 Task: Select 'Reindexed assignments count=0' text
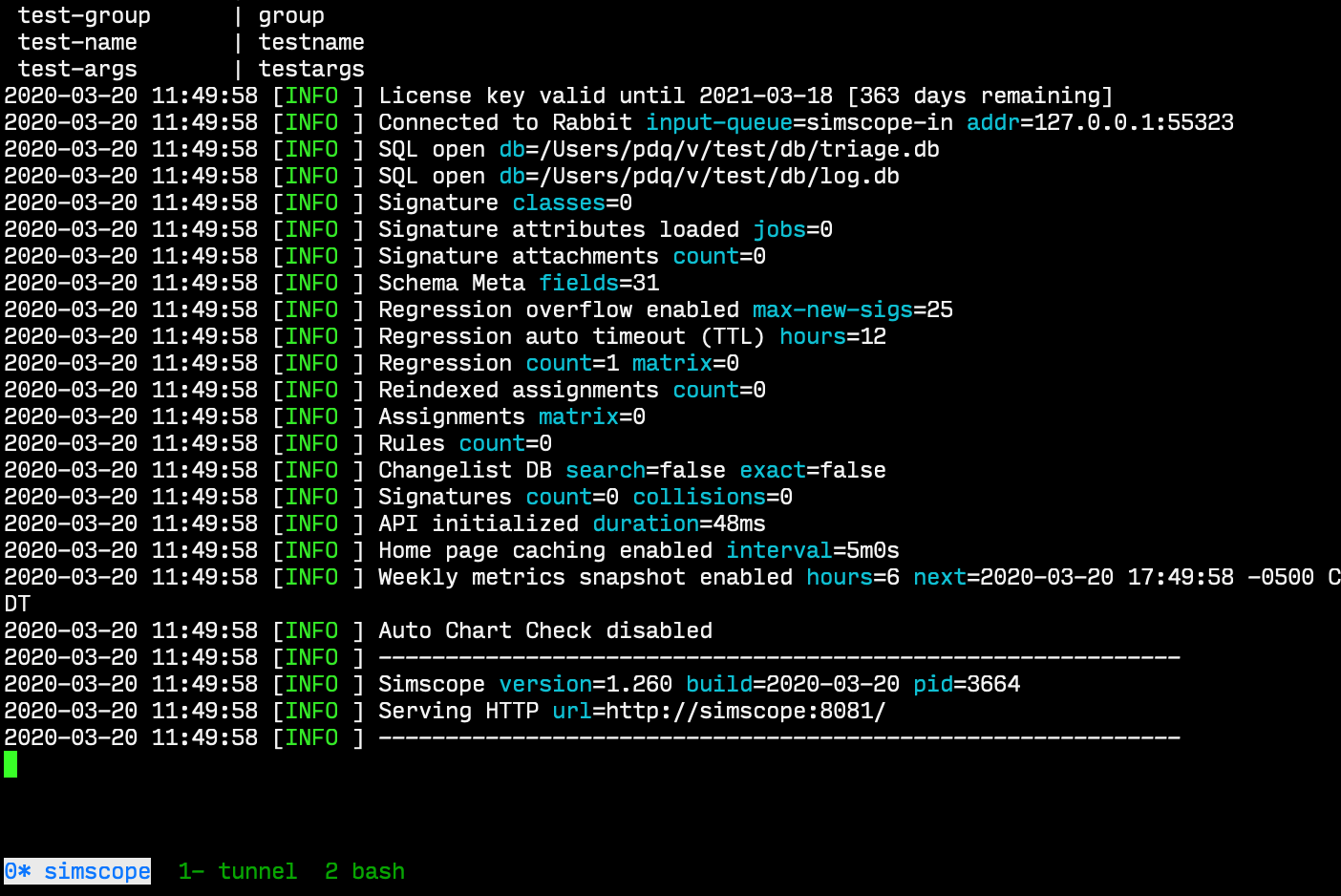[x=572, y=390]
